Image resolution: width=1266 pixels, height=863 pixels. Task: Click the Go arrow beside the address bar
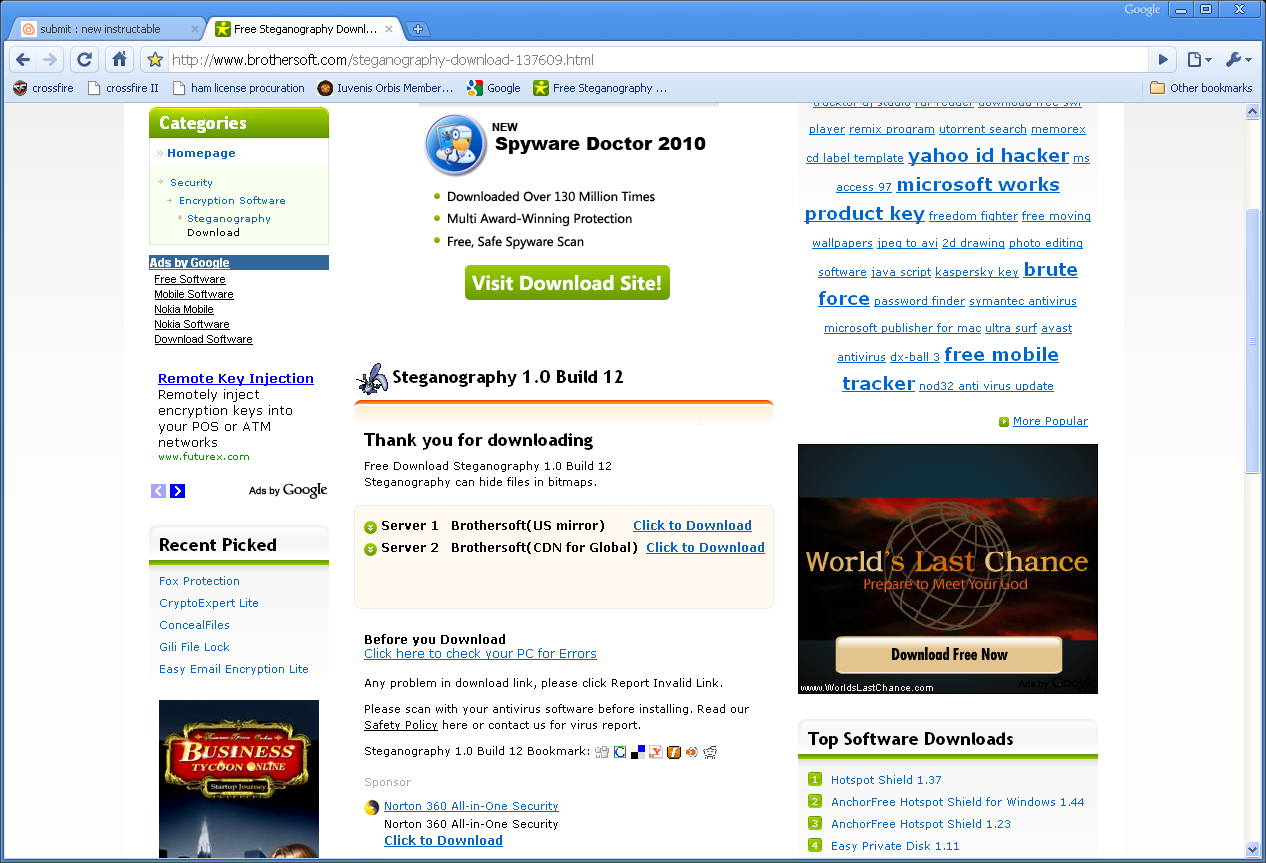(1163, 60)
